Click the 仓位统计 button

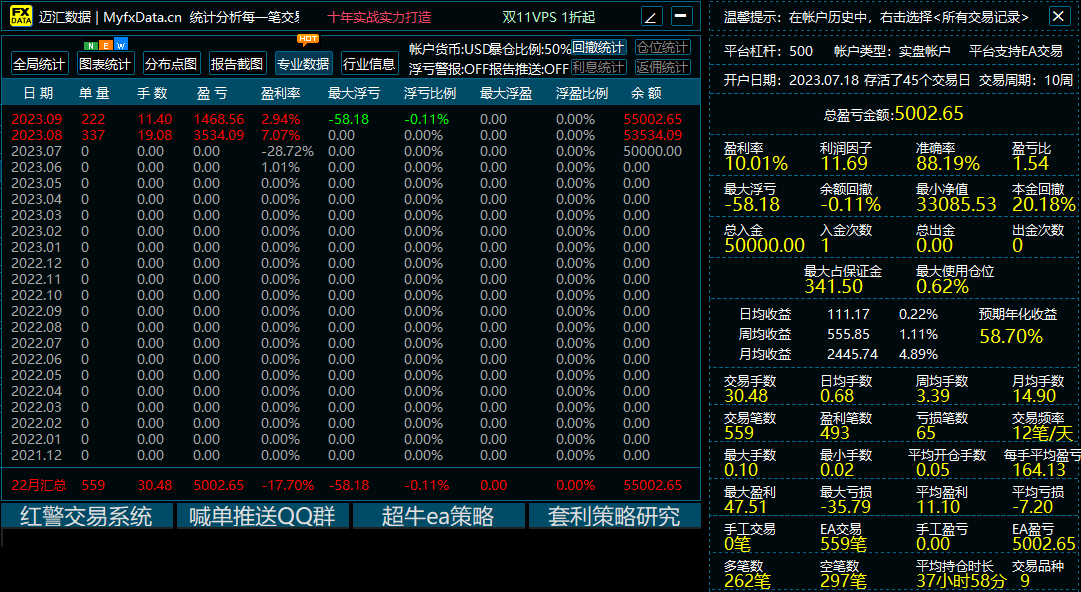663,48
